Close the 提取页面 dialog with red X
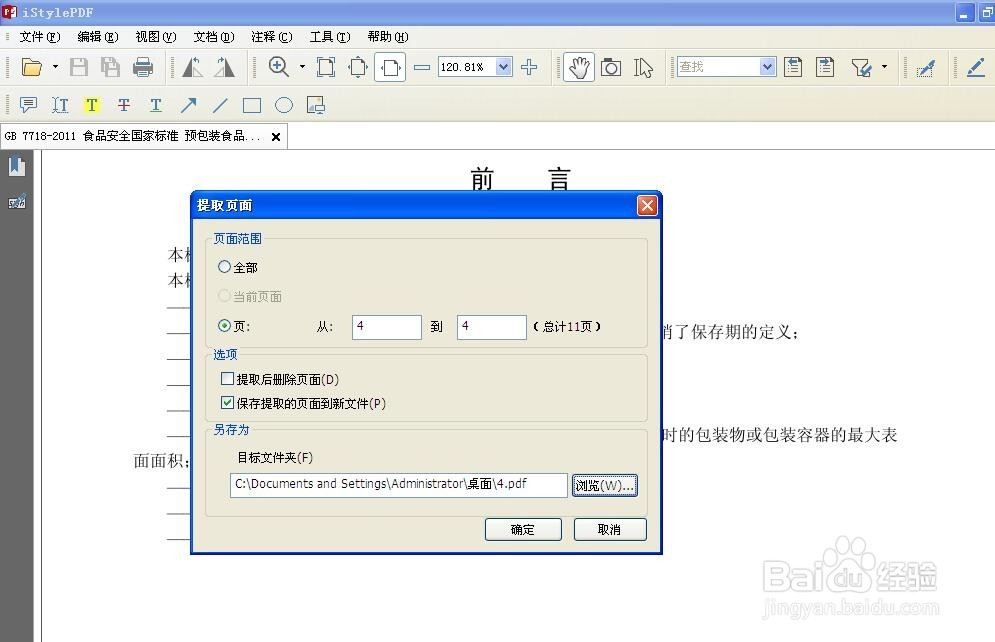The image size is (995, 642). [647, 206]
